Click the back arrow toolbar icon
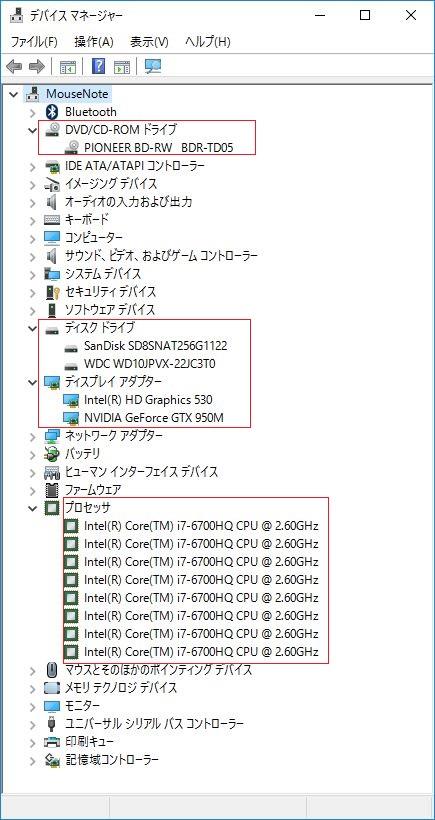435x820 pixels. (x=14, y=66)
